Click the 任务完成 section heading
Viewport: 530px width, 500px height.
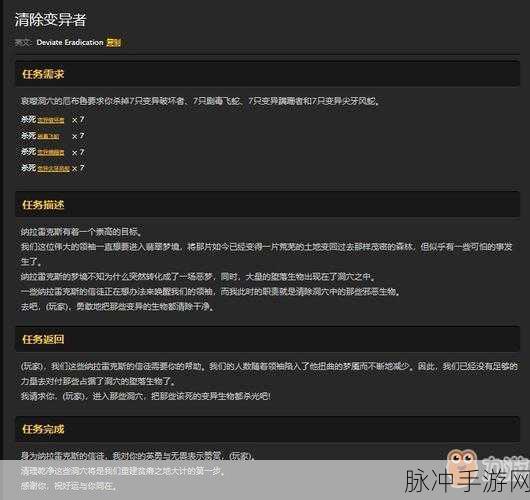[43, 429]
